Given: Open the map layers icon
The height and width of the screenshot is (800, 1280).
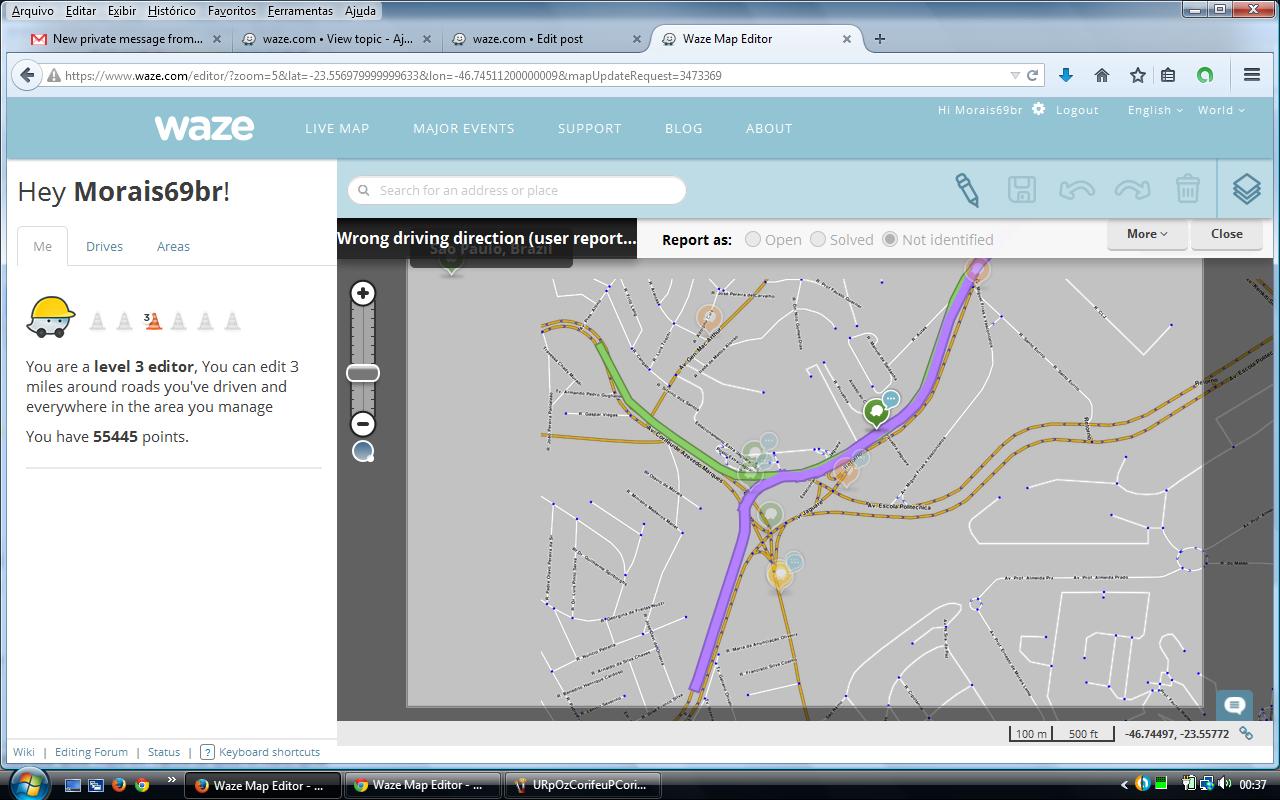Looking at the screenshot, I should tap(1246, 189).
